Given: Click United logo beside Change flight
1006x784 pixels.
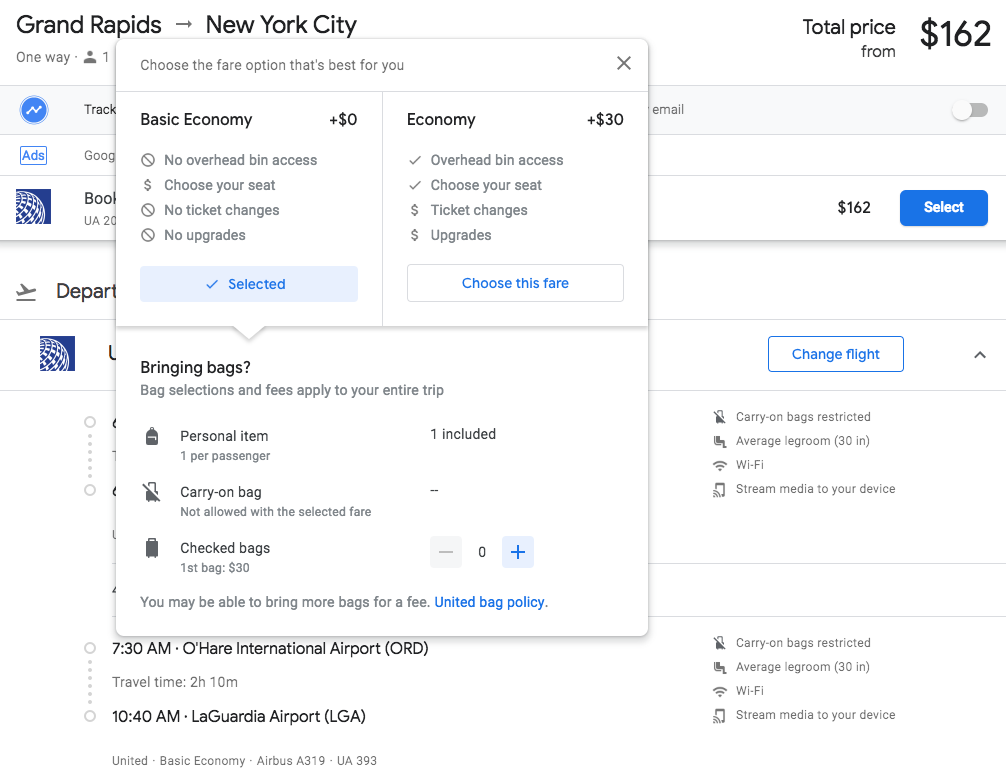Looking at the screenshot, I should click(x=57, y=354).
